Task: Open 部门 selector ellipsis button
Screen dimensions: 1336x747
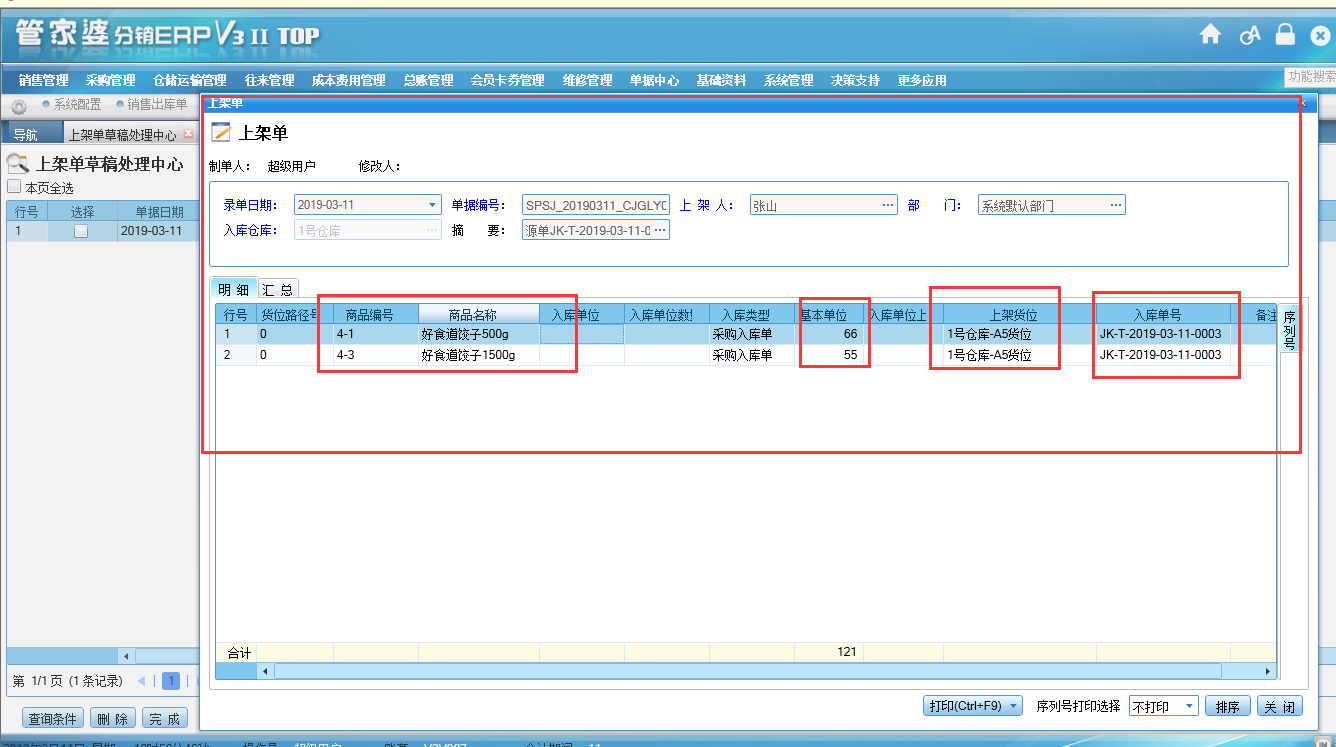Action: tap(1116, 205)
